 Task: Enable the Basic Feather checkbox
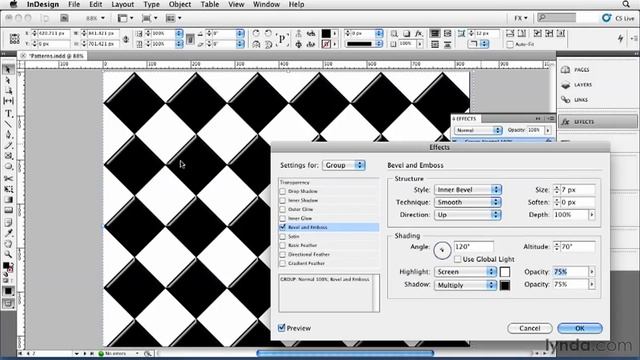(282, 245)
